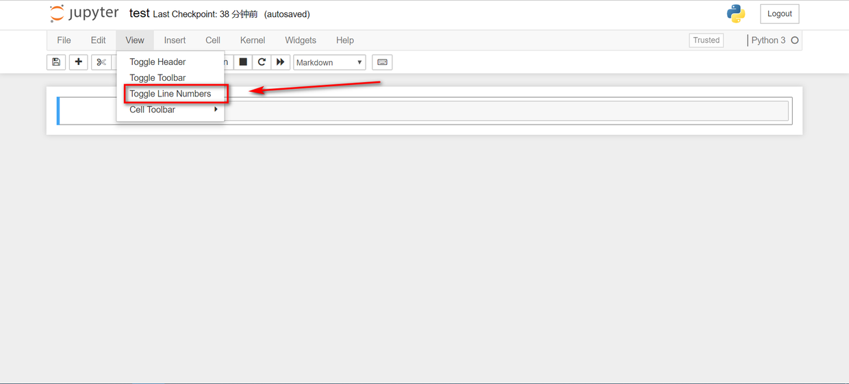Viewport: 849px width, 384px height.
Task: Click the Trusted notebook button
Action: tap(706, 40)
